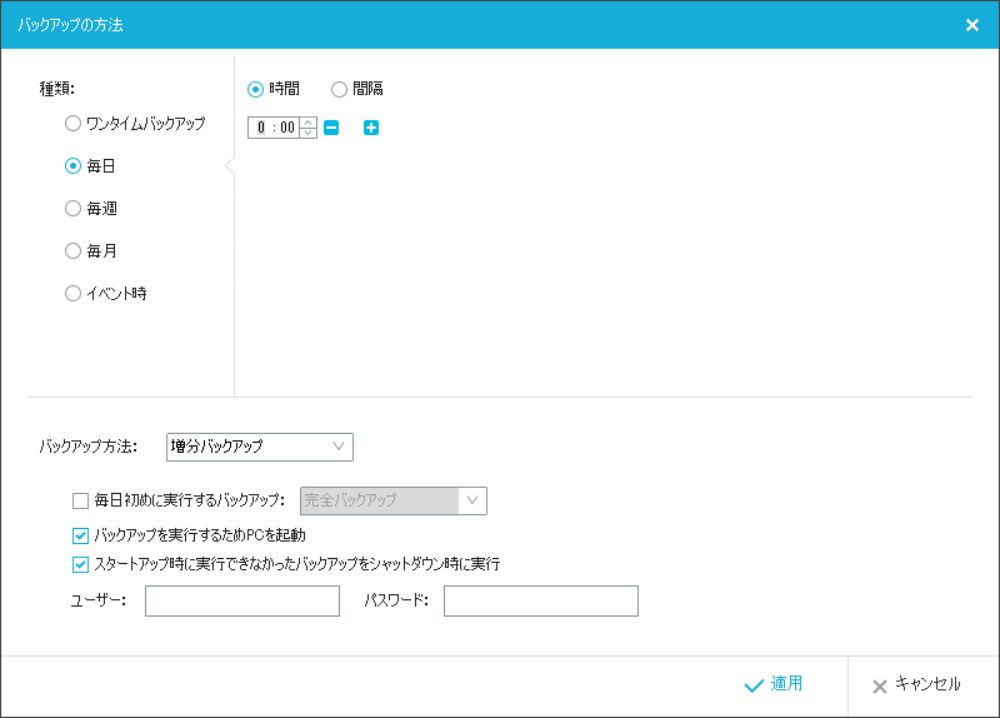Image resolution: width=1000 pixels, height=718 pixels.
Task: Cancel with キャンセル button
Action: (x=916, y=685)
